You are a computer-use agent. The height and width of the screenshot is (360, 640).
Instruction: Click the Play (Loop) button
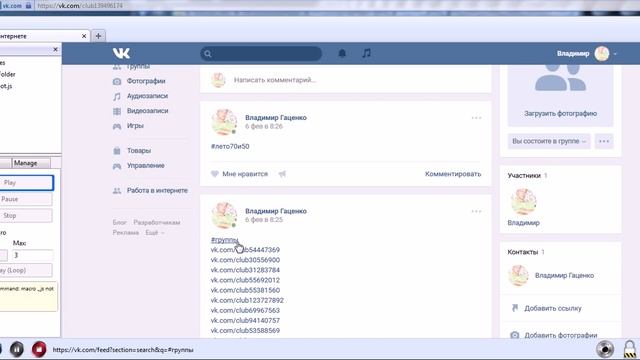26,270
